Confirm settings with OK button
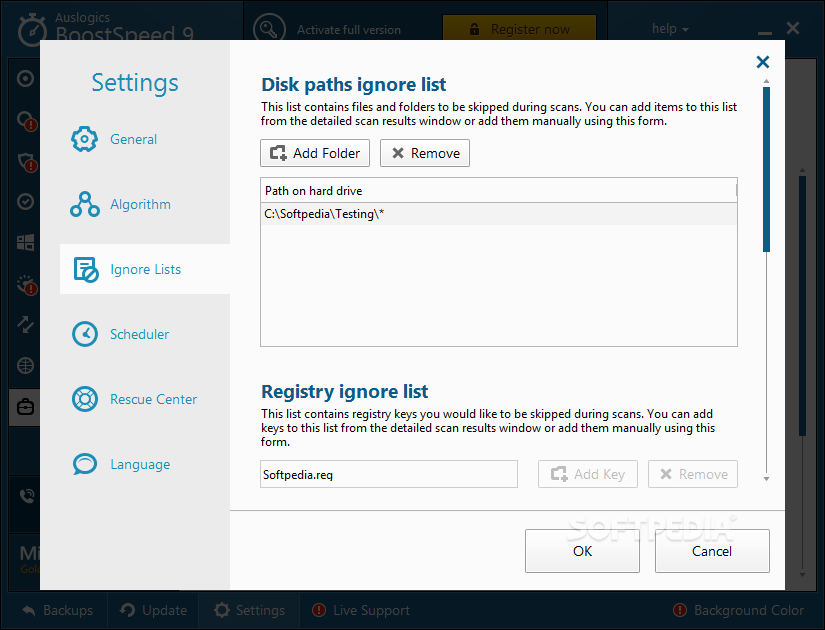825x630 pixels. click(582, 551)
